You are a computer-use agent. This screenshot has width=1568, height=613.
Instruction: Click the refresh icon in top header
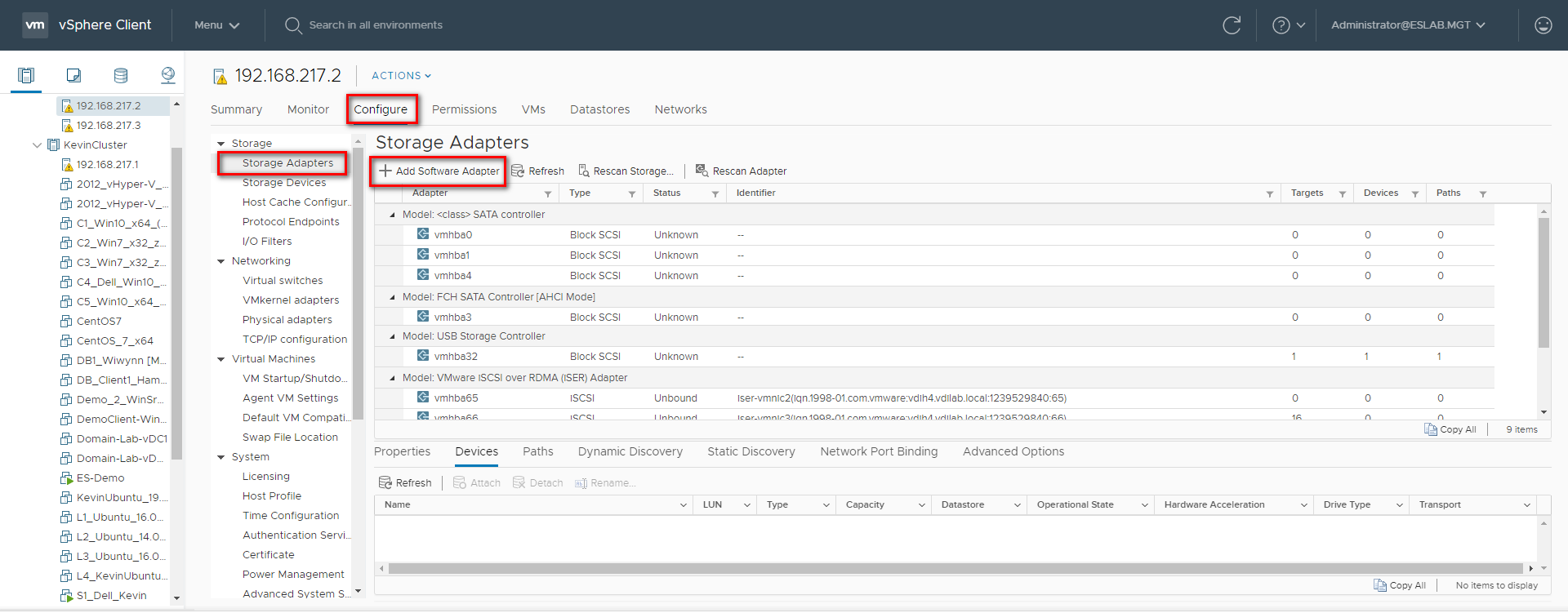1232,25
